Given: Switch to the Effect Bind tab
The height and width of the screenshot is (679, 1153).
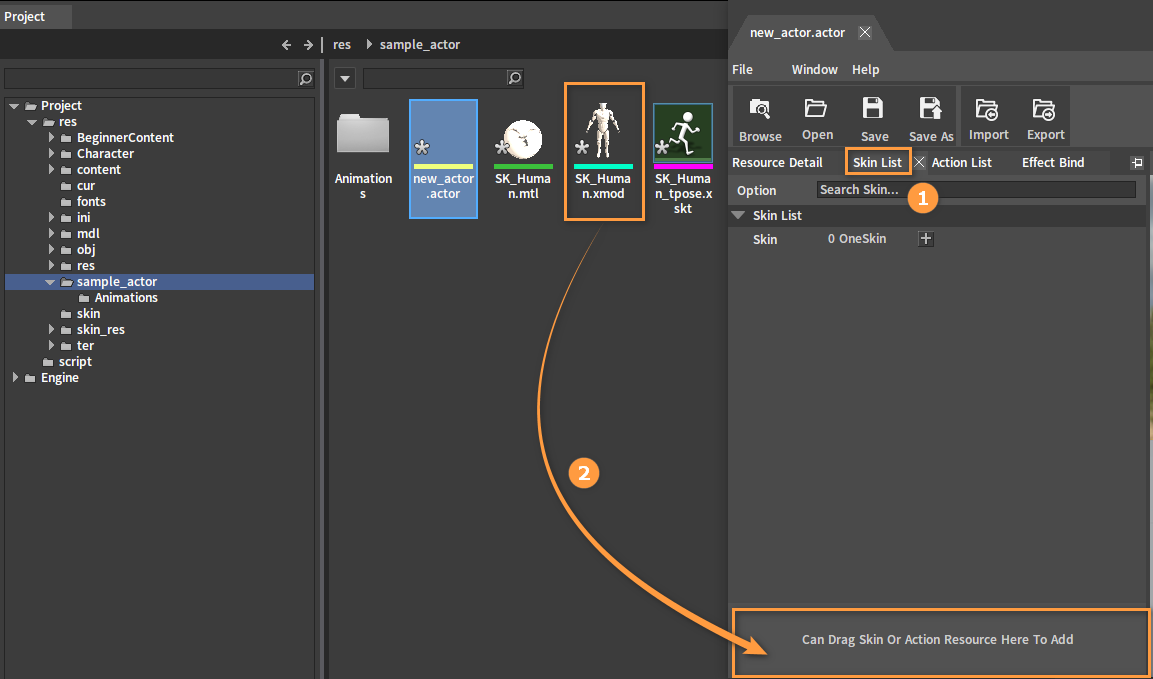Looking at the screenshot, I should tap(1053, 163).
